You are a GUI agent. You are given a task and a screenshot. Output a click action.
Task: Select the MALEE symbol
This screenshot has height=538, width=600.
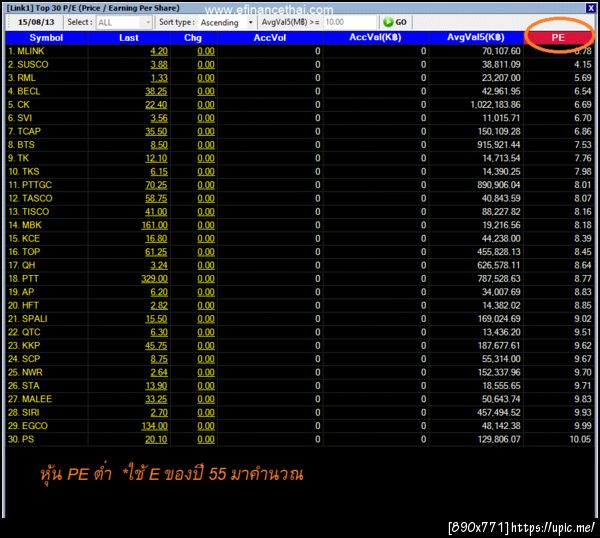pos(37,399)
